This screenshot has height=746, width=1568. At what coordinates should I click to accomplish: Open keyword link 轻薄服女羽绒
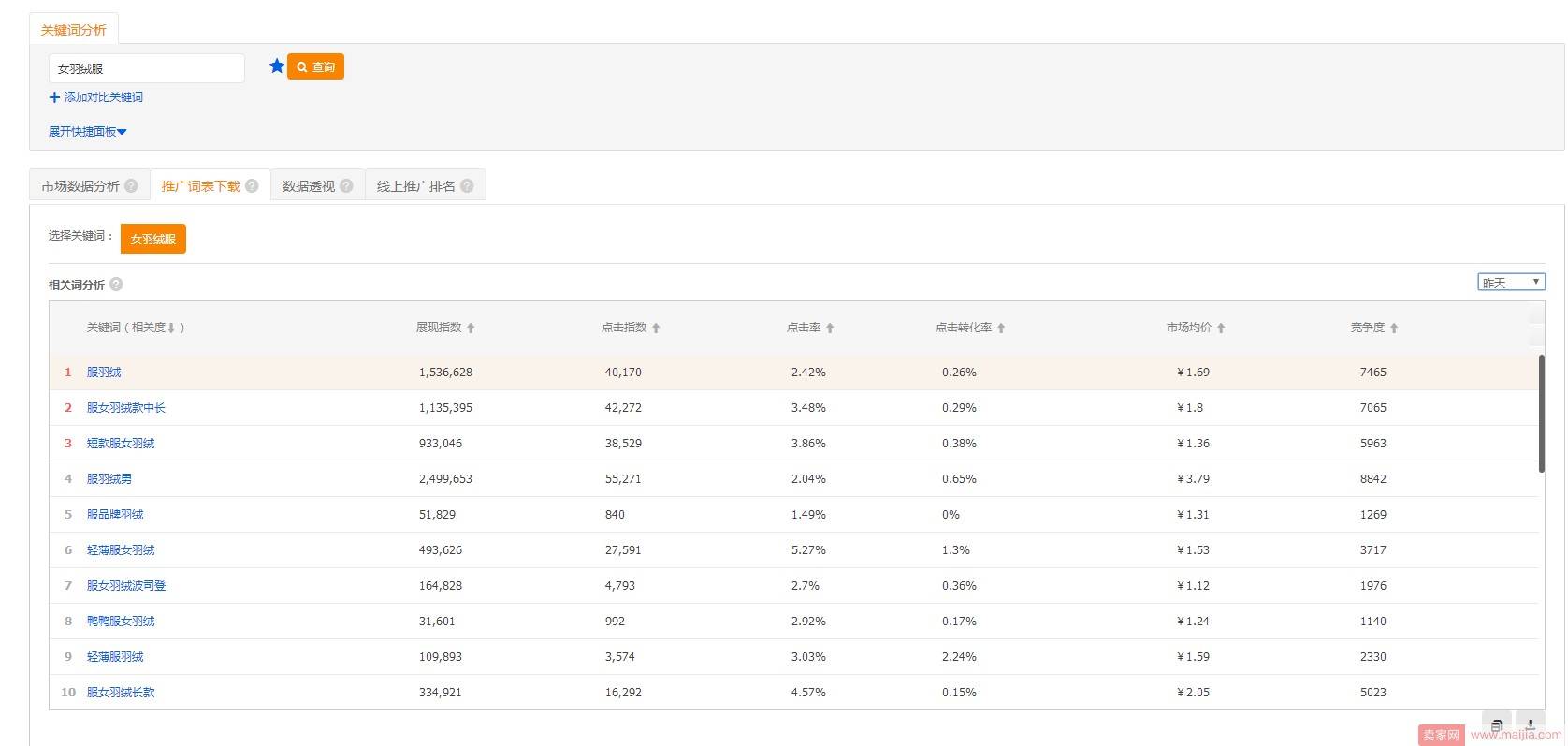[x=121, y=550]
